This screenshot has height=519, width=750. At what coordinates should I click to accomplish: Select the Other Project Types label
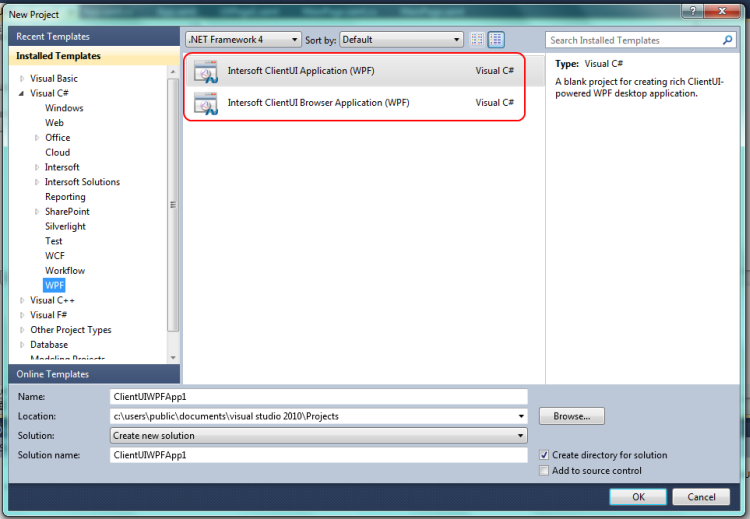(x=71, y=330)
